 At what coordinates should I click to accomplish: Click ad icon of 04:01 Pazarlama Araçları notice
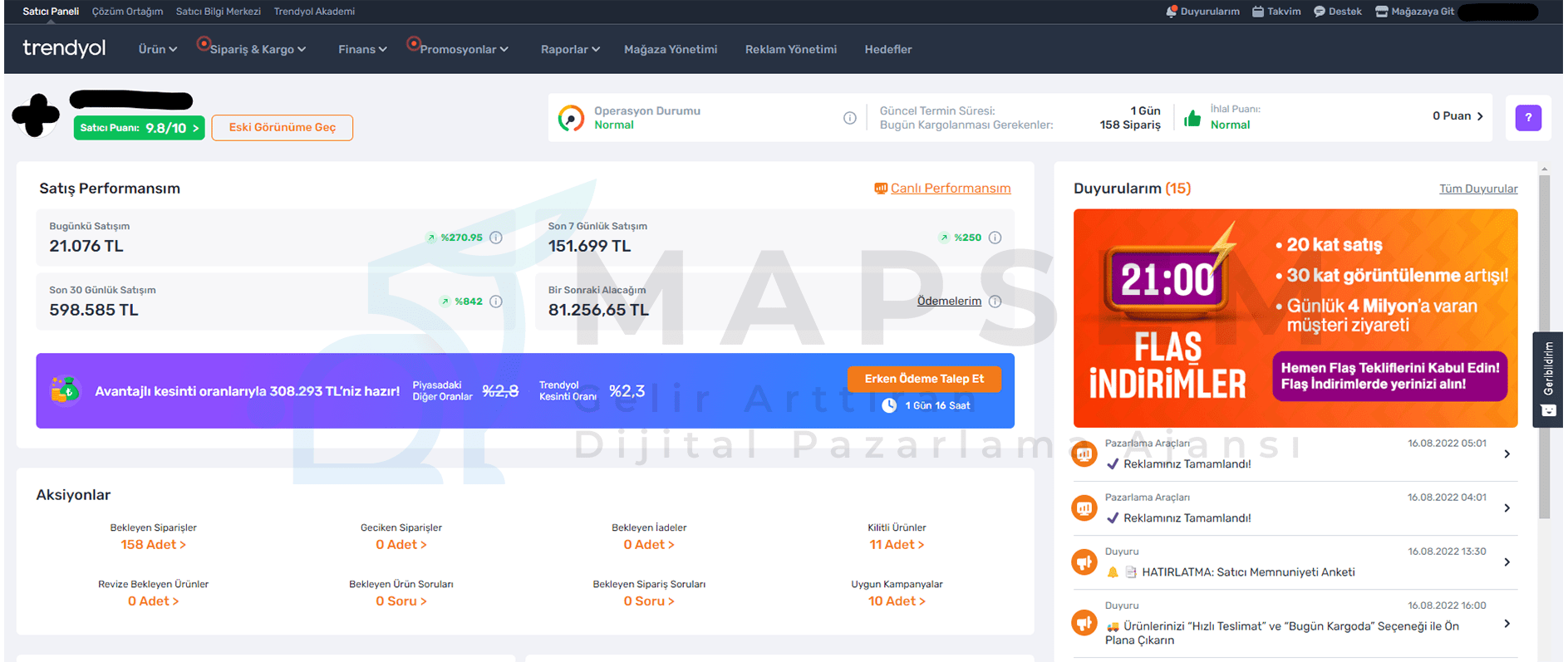(x=1084, y=508)
